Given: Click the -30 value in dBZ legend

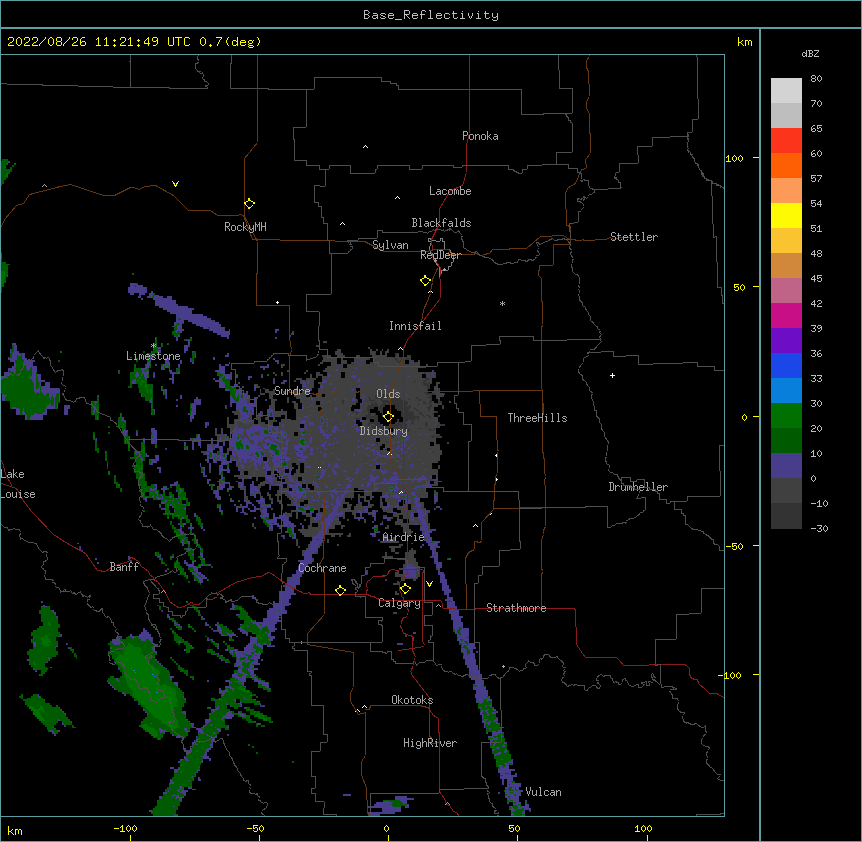Looking at the screenshot, I should (819, 529).
